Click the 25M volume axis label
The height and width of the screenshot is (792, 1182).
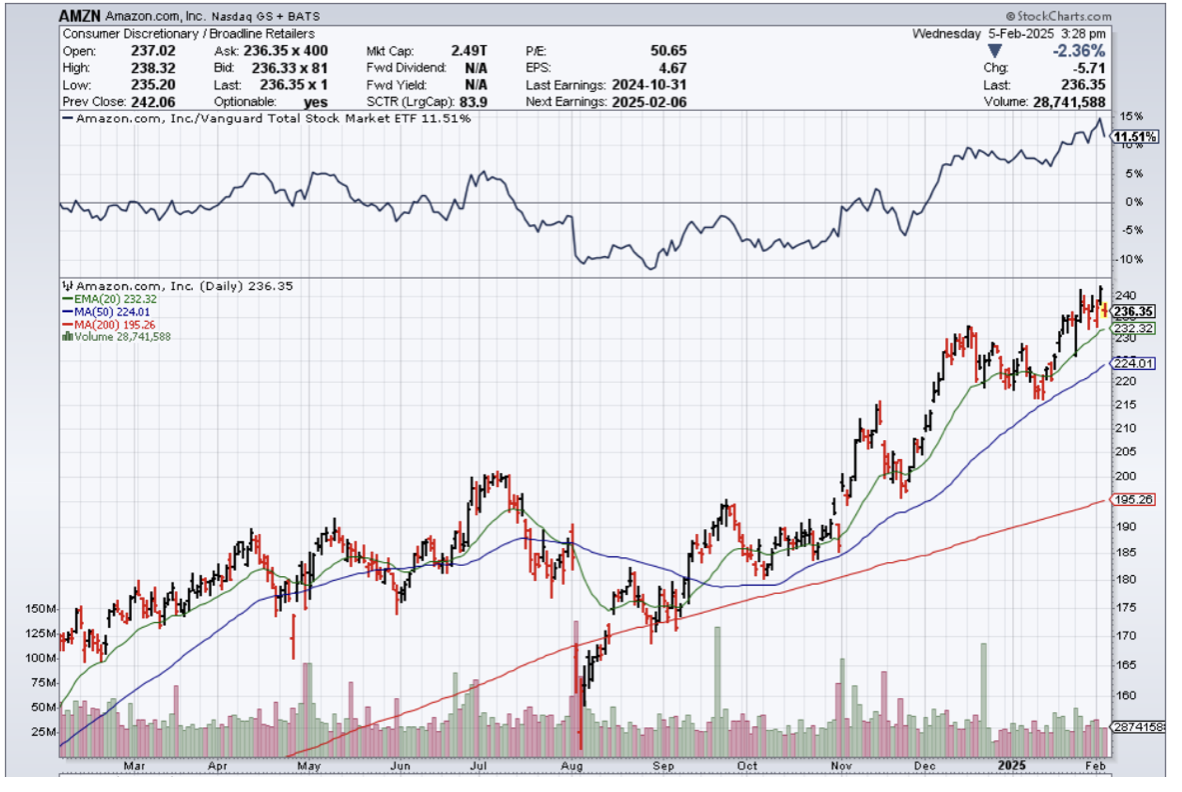pyautogui.click(x=44, y=732)
